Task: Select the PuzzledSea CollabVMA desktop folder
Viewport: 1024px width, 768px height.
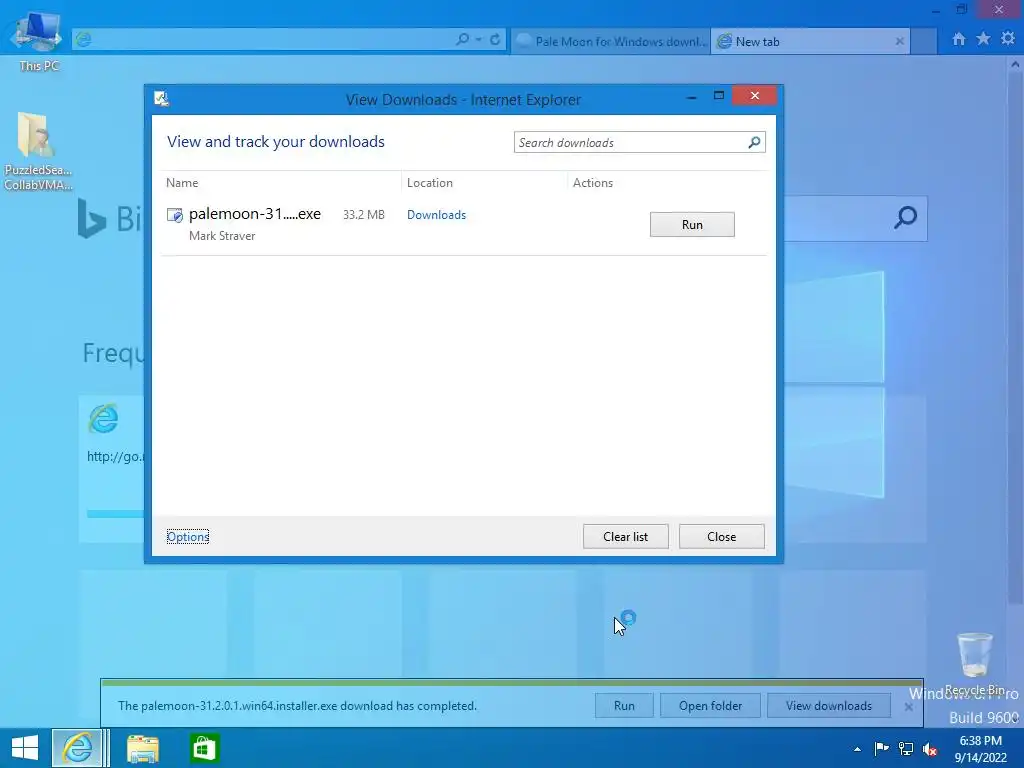Action: pos(38,152)
